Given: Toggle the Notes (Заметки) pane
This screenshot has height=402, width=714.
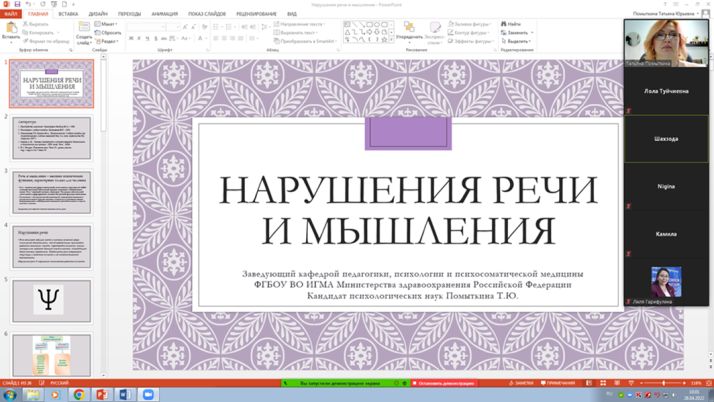Looking at the screenshot, I should (x=521, y=383).
